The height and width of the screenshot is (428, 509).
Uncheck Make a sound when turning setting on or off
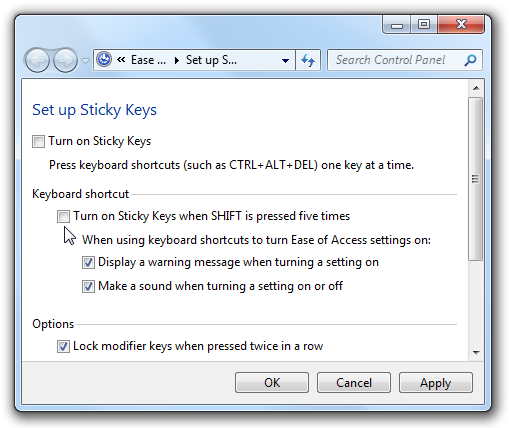click(x=88, y=286)
